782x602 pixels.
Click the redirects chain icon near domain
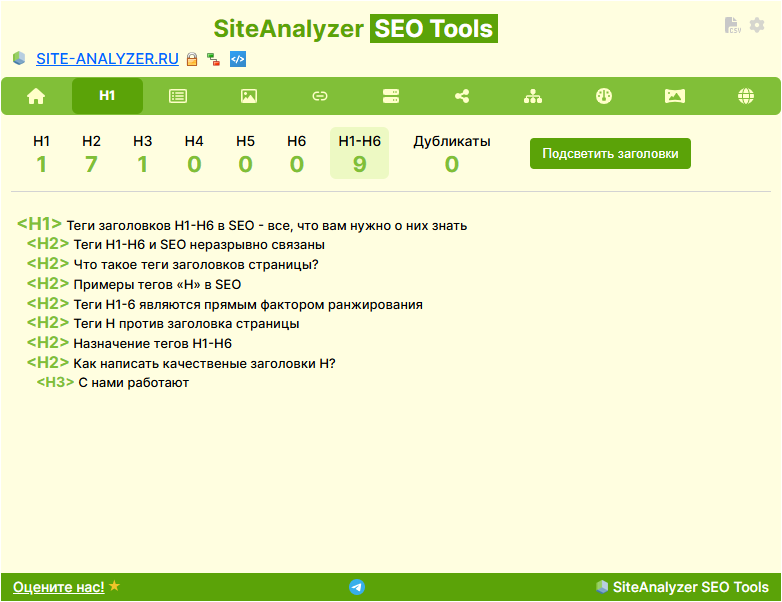click(213, 59)
